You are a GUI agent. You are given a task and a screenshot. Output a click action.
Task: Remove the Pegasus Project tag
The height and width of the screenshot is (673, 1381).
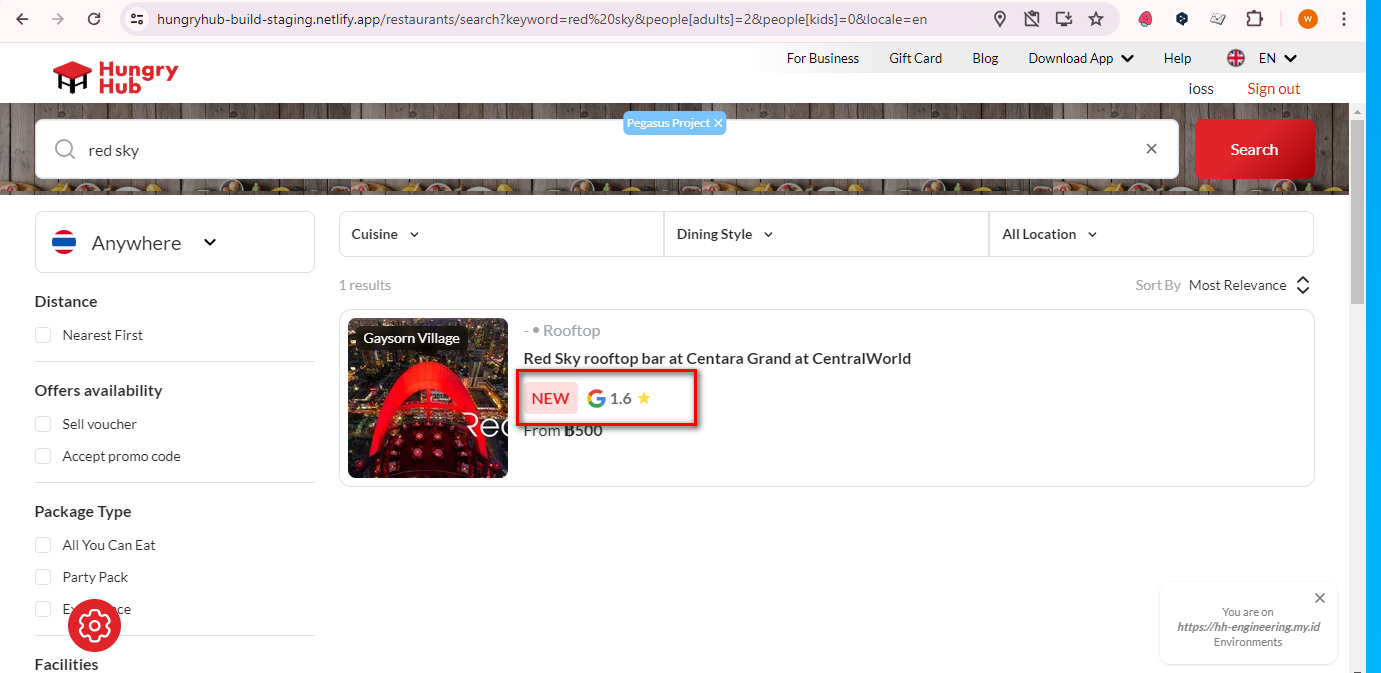(718, 123)
